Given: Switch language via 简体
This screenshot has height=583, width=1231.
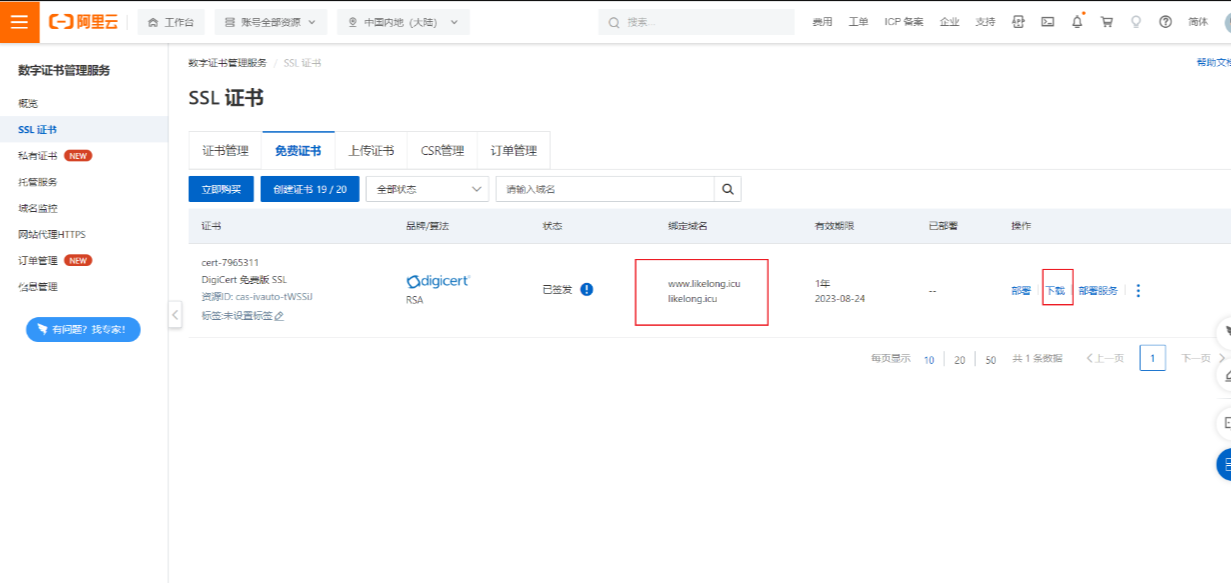Looking at the screenshot, I should [1197, 22].
